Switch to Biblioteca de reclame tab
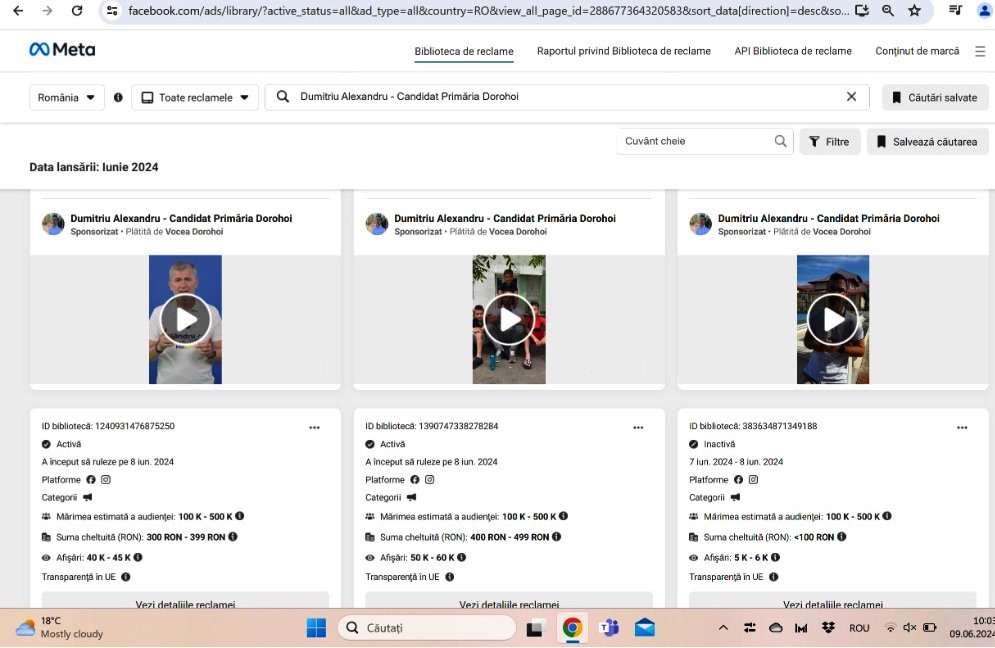The height and width of the screenshot is (648, 995). pyautogui.click(x=464, y=51)
